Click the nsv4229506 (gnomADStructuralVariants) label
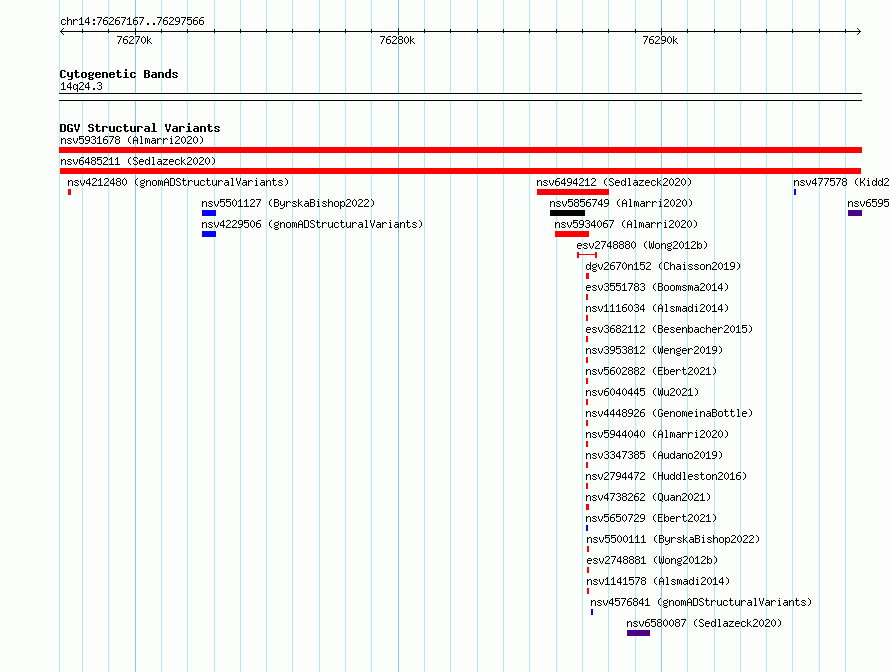 point(312,224)
